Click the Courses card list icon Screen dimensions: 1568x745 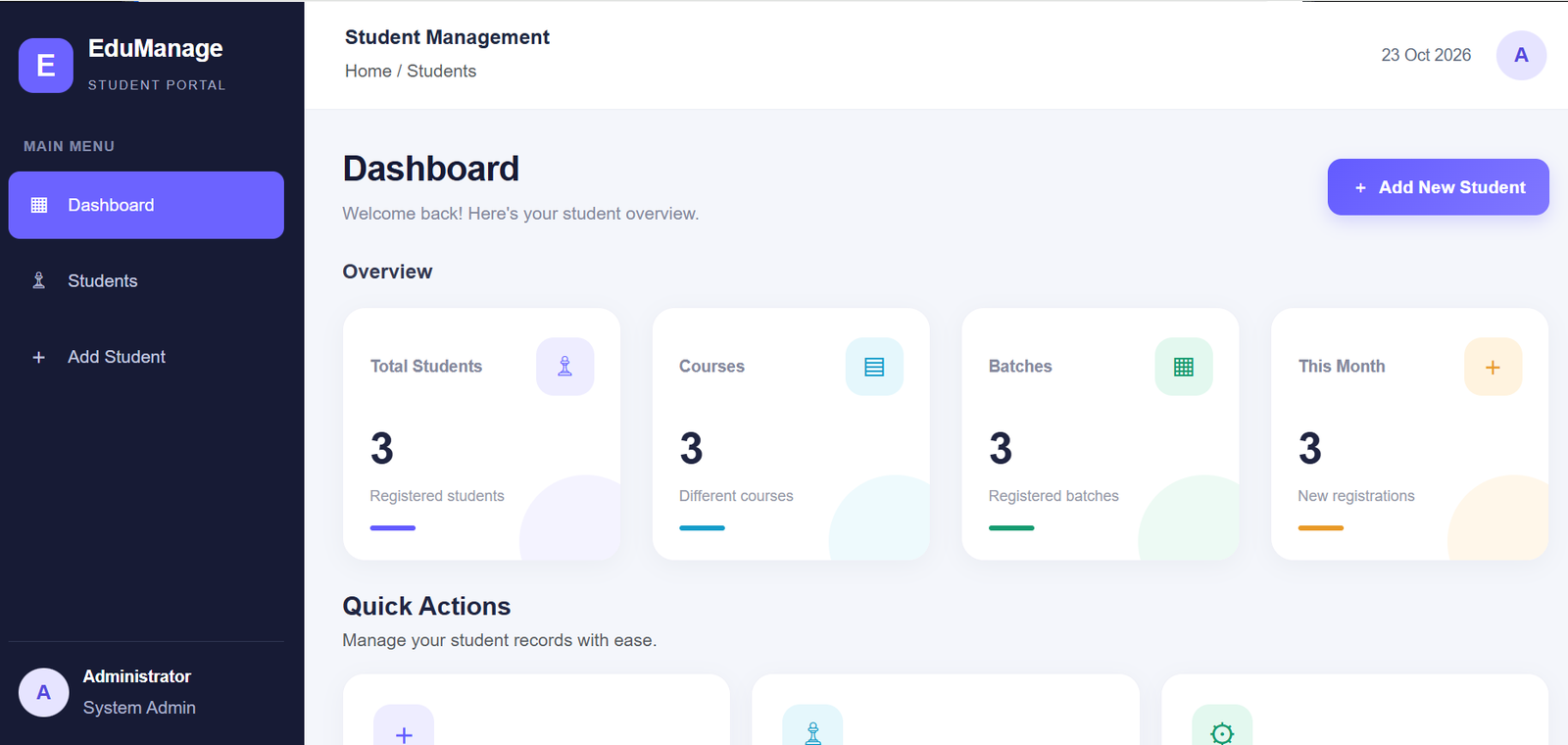pyautogui.click(x=874, y=367)
